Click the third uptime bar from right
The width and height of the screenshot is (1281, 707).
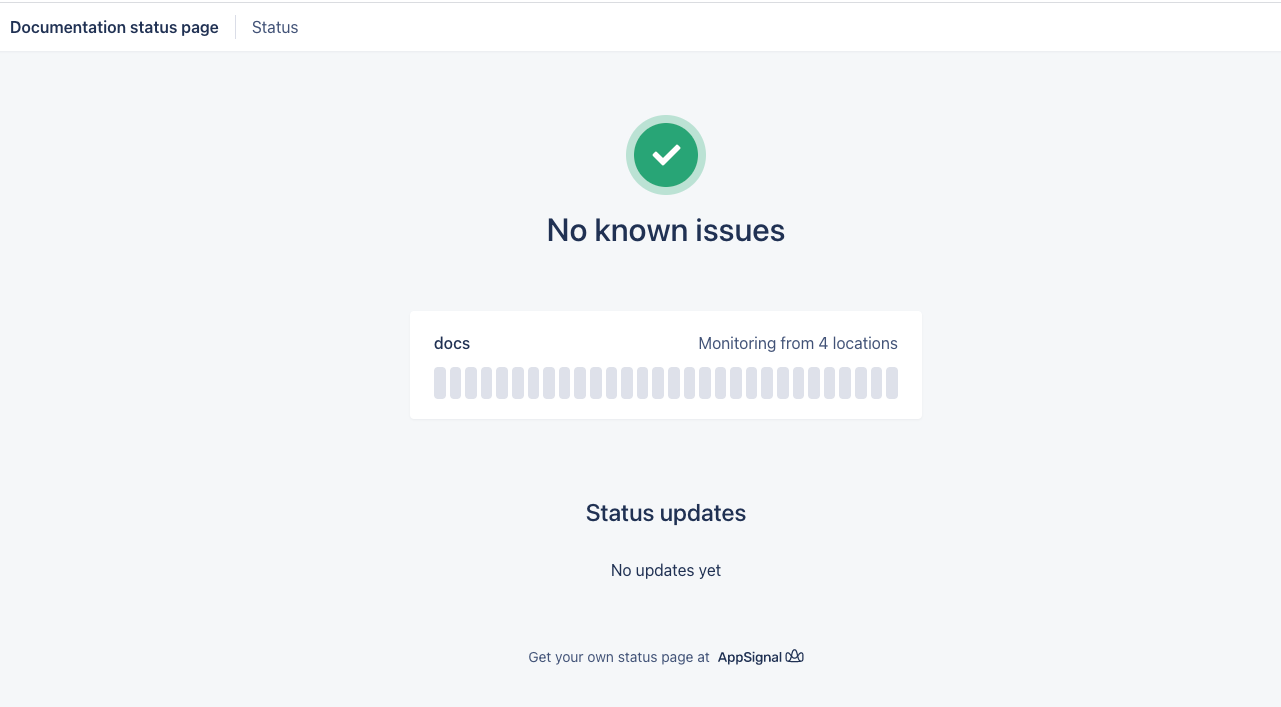coord(861,383)
